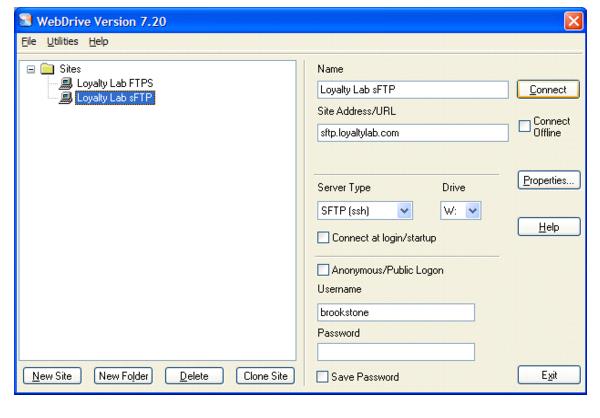This screenshot has width=600, height=418.
Task: Open the File menu
Action: (x=29, y=41)
